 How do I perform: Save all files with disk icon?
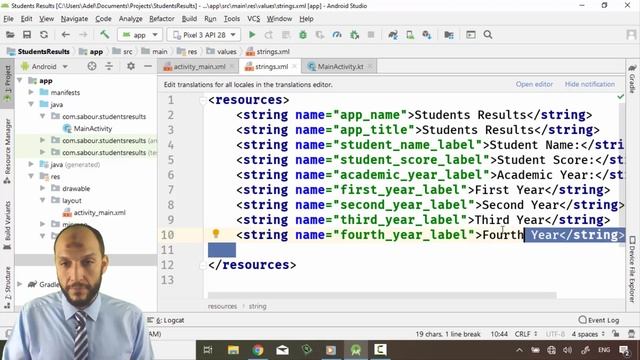[x=27, y=35]
